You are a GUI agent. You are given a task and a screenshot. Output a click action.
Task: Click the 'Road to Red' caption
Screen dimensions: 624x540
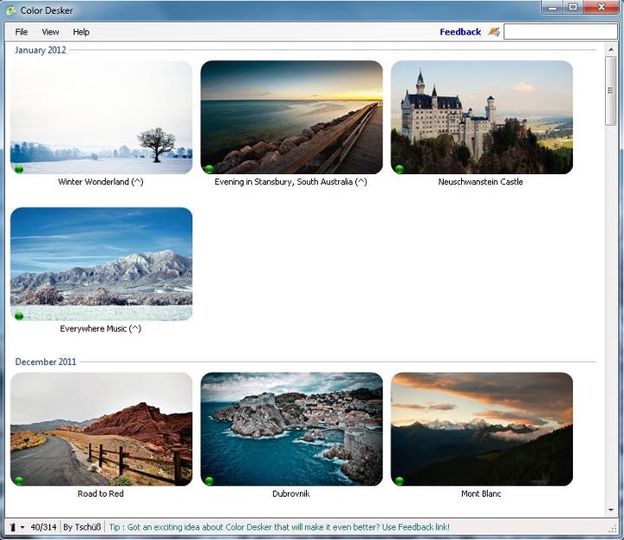pos(100,494)
